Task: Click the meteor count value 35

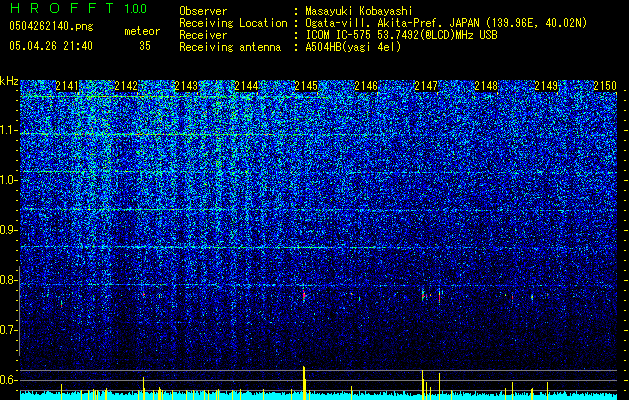Action: (145, 46)
